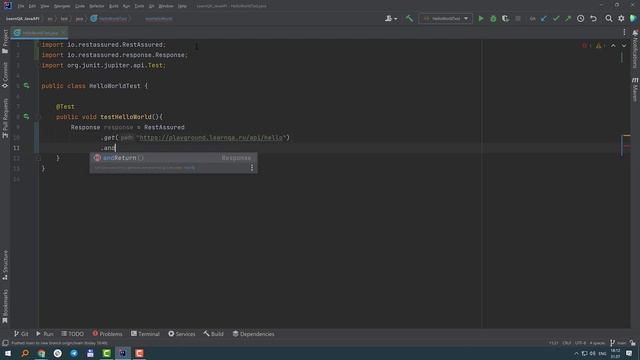640x360 pixels.
Task: Open the Structure tool window
Action: click(5, 265)
